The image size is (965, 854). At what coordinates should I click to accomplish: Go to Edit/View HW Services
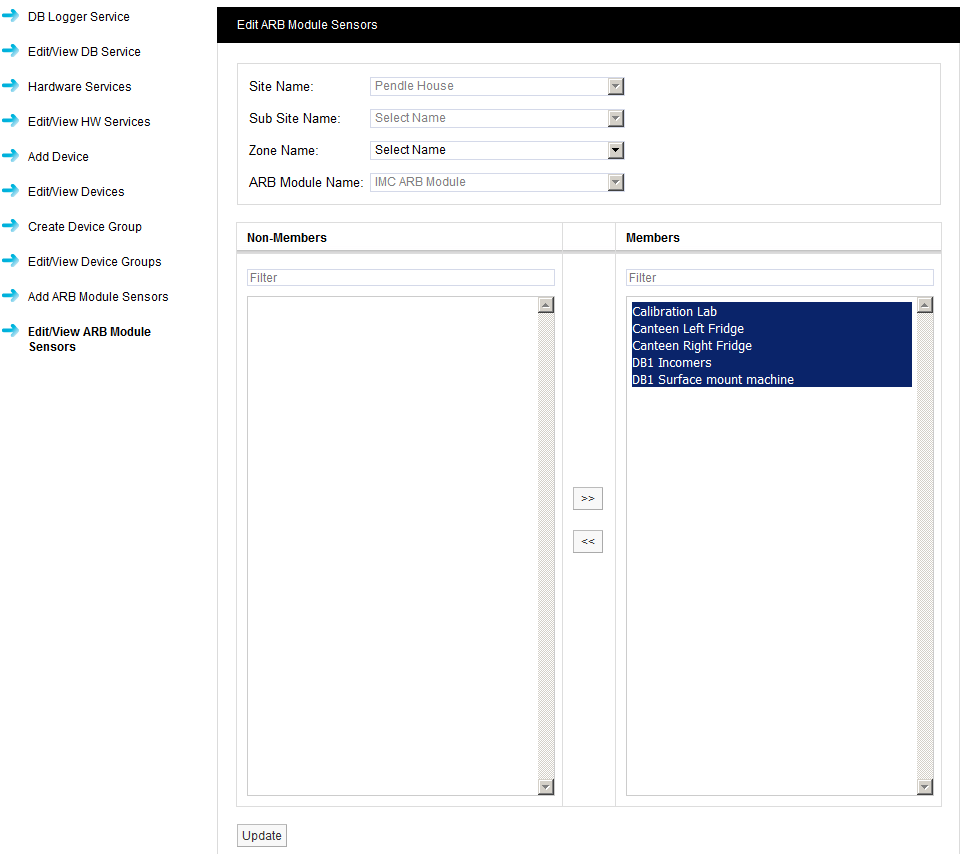(89, 122)
